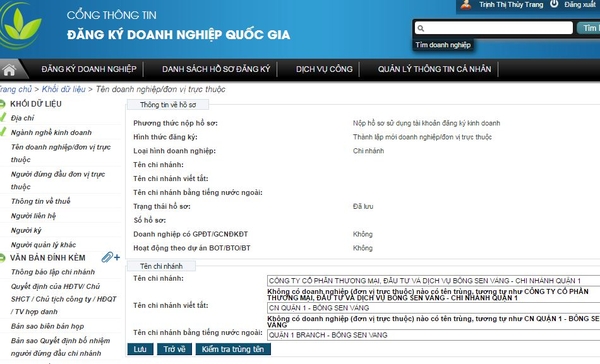
Task: Open the ĐĂNG KÝ DOANH NGHIỆP menu
Action: pyautogui.click(x=89, y=69)
